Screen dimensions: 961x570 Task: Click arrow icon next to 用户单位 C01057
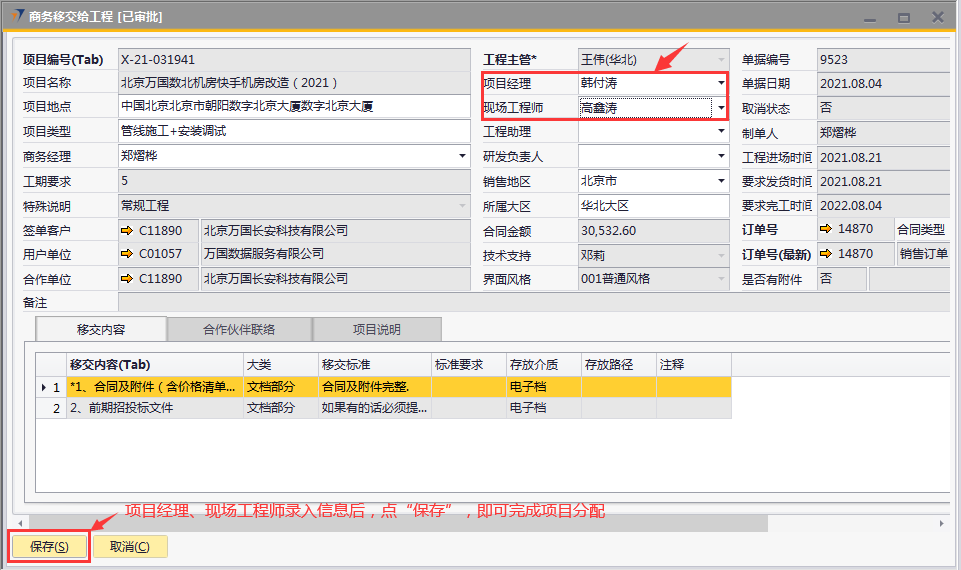(x=127, y=255)
